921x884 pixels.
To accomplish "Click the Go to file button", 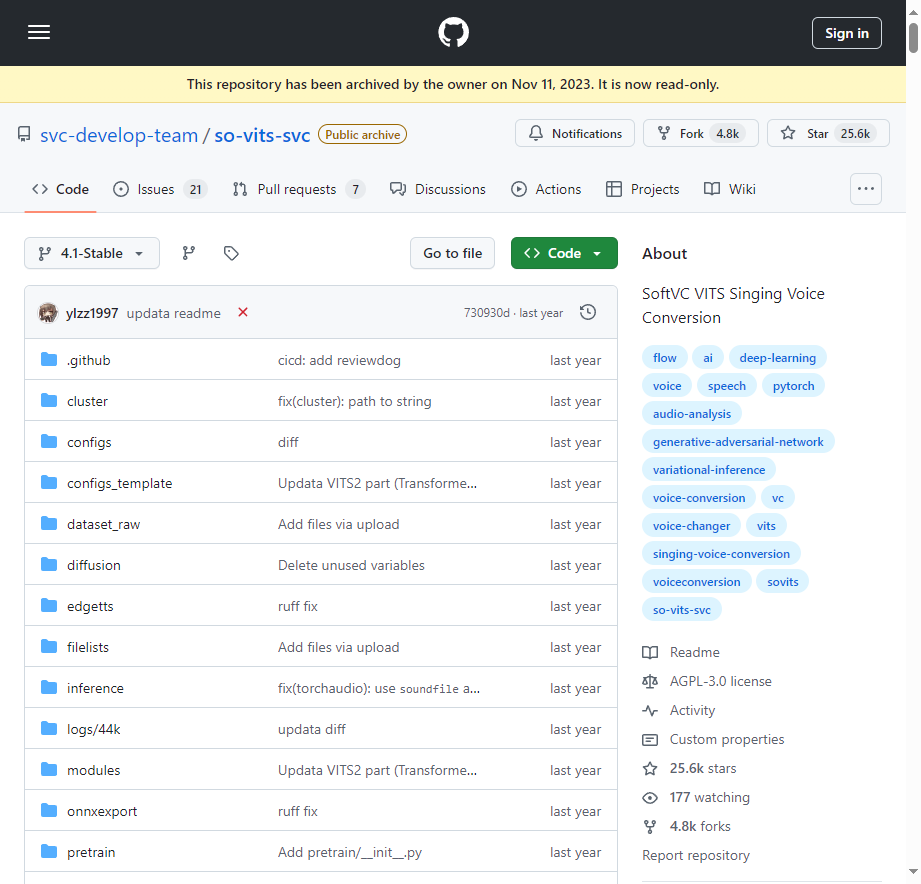I will (452, 253).
